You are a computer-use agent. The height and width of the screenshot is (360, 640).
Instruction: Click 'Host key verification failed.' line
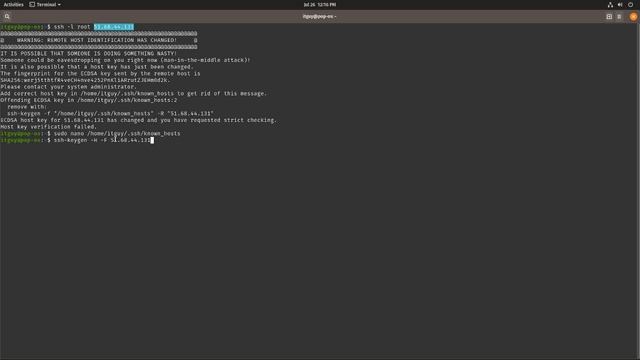point(48,127)
